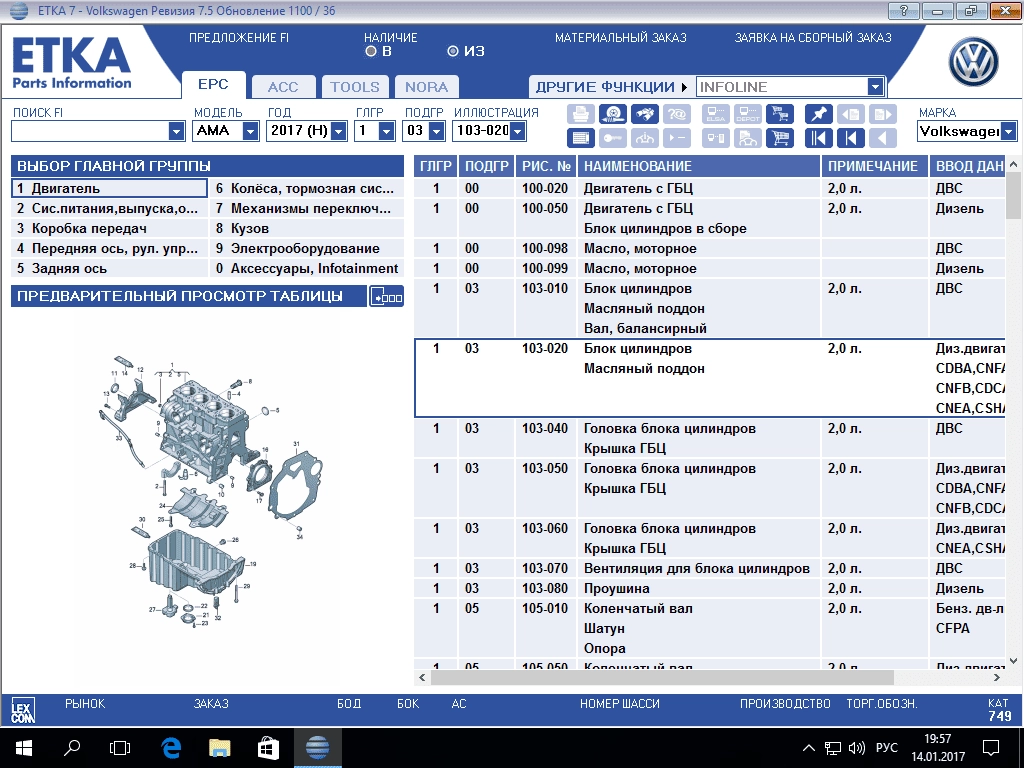Select the 'ИЗ' availability radio button
This screenshot has width=1024, height=768.
tap(453, 51)
